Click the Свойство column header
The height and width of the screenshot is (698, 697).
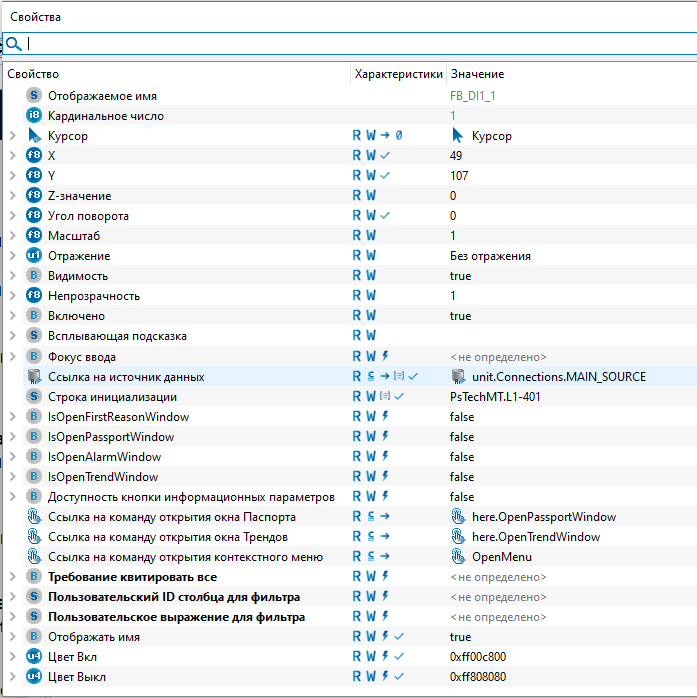(33, 74)
